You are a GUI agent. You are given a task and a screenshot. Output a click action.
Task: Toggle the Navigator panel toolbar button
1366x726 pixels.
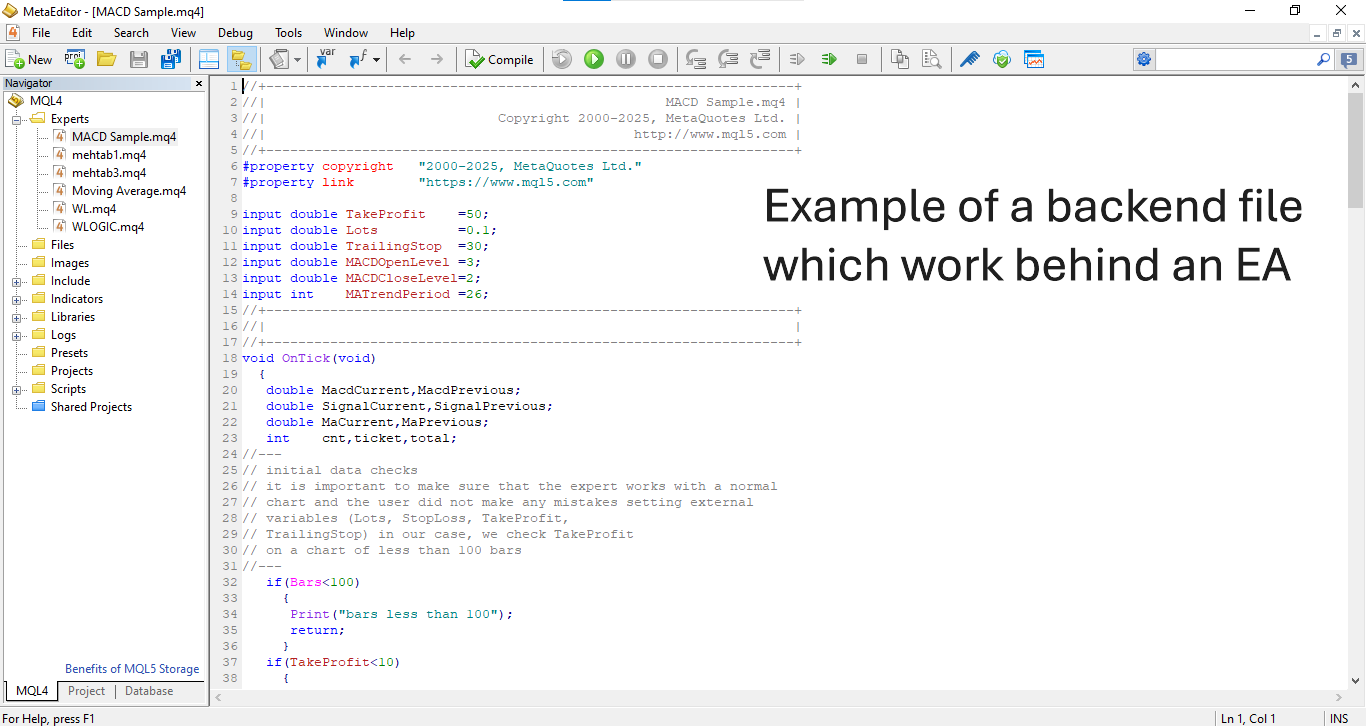pos(240,59)
